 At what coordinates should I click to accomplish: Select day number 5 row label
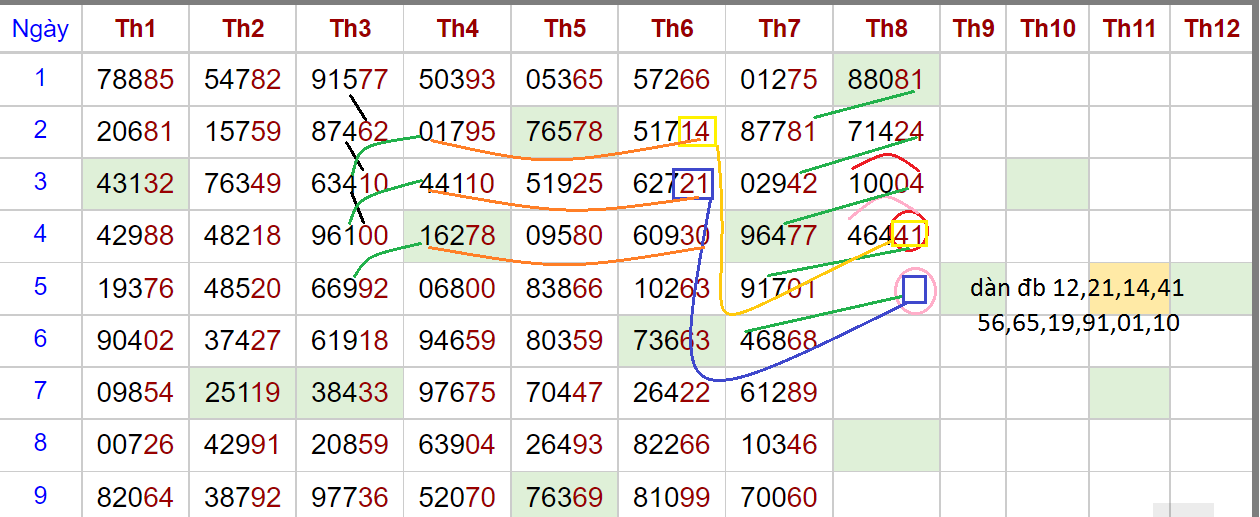pos(40,286)
